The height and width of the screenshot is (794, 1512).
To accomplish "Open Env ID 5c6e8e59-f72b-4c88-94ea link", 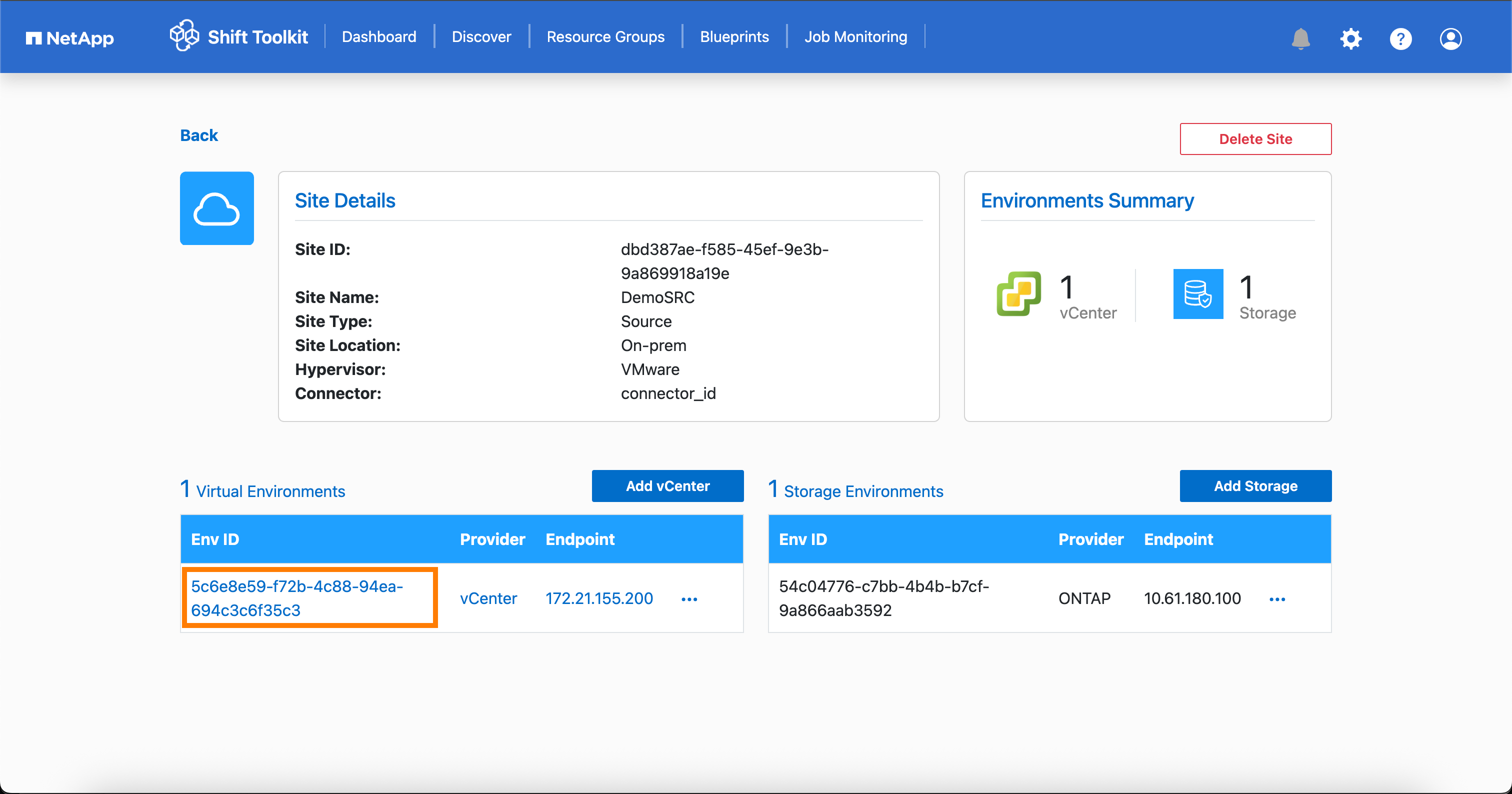I will (x=297, y=598).
